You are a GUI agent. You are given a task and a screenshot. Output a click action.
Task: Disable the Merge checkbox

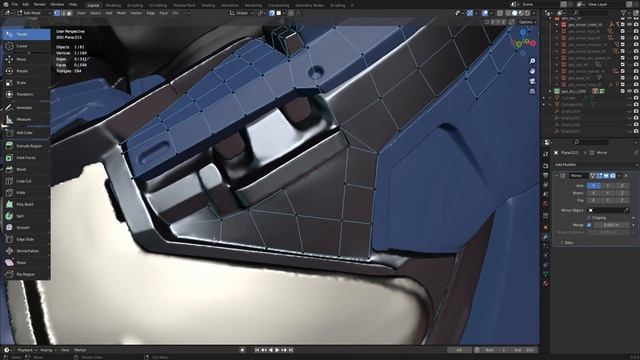click(x=589, y=225)
